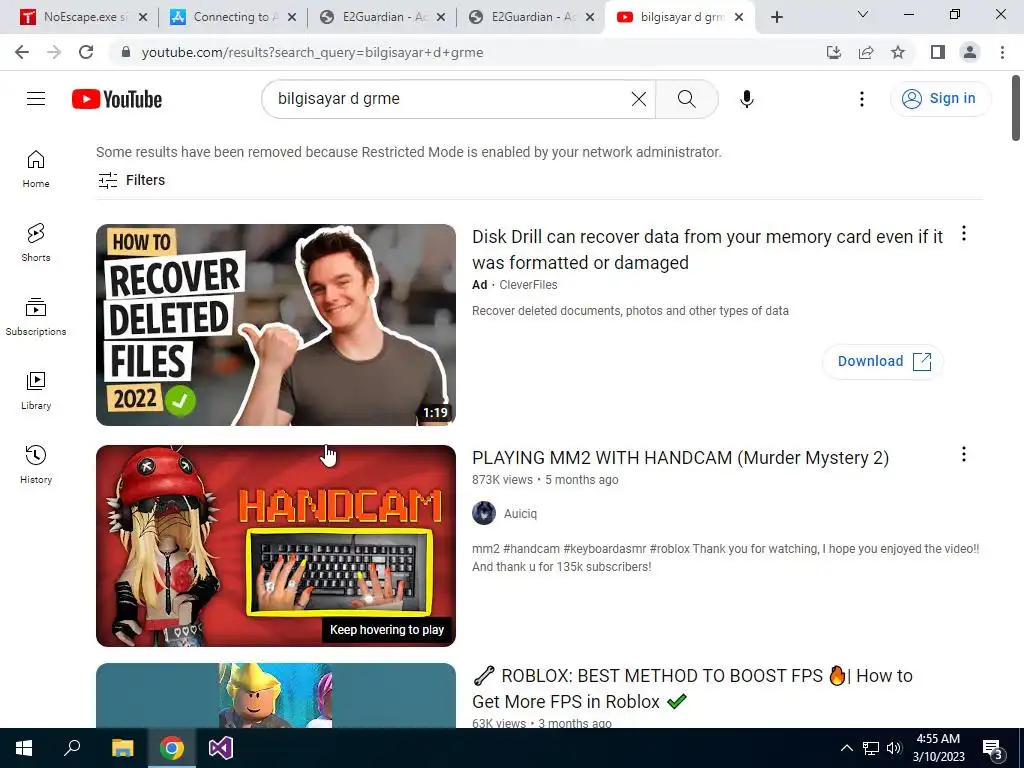The height and width of the screenshot is (768, 1024).
Task: Open volume control in system tray
Action: pyautogui.click(x=893, y=748)
